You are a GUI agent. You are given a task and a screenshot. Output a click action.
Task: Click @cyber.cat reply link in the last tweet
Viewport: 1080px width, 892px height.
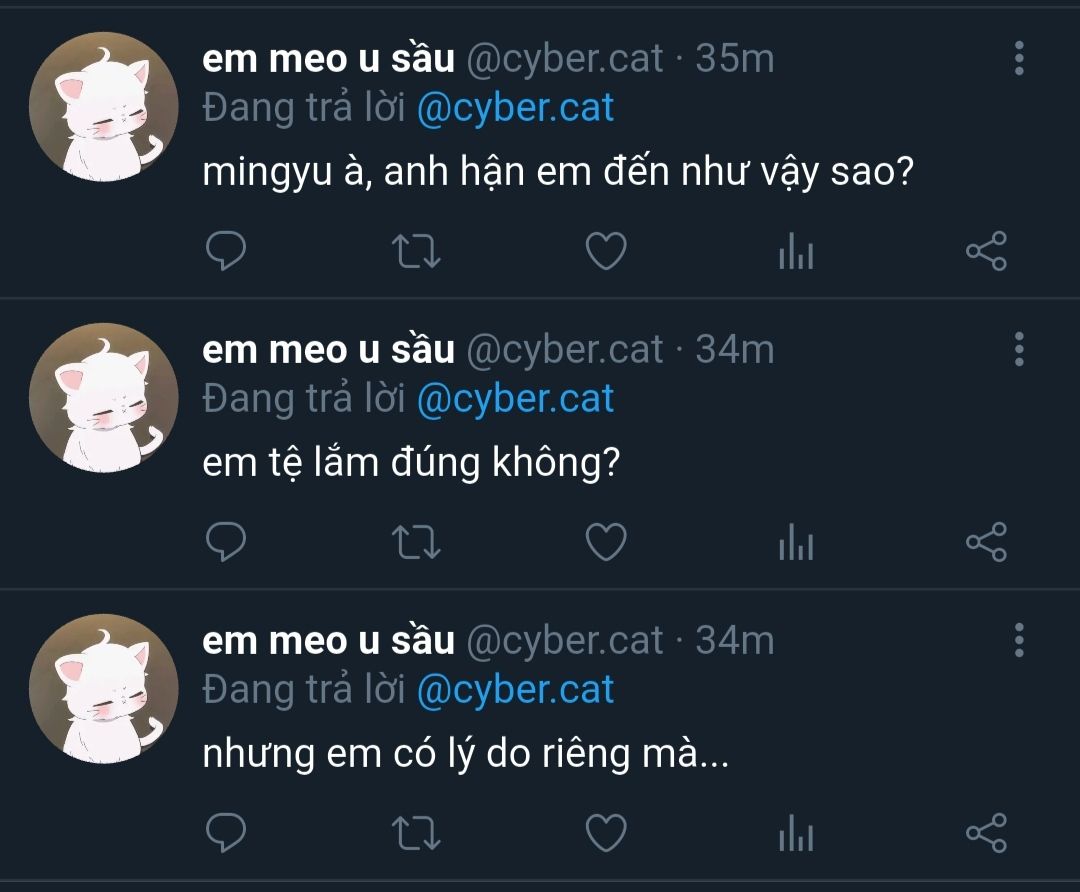pyautogui.click(x=514, y=690)
